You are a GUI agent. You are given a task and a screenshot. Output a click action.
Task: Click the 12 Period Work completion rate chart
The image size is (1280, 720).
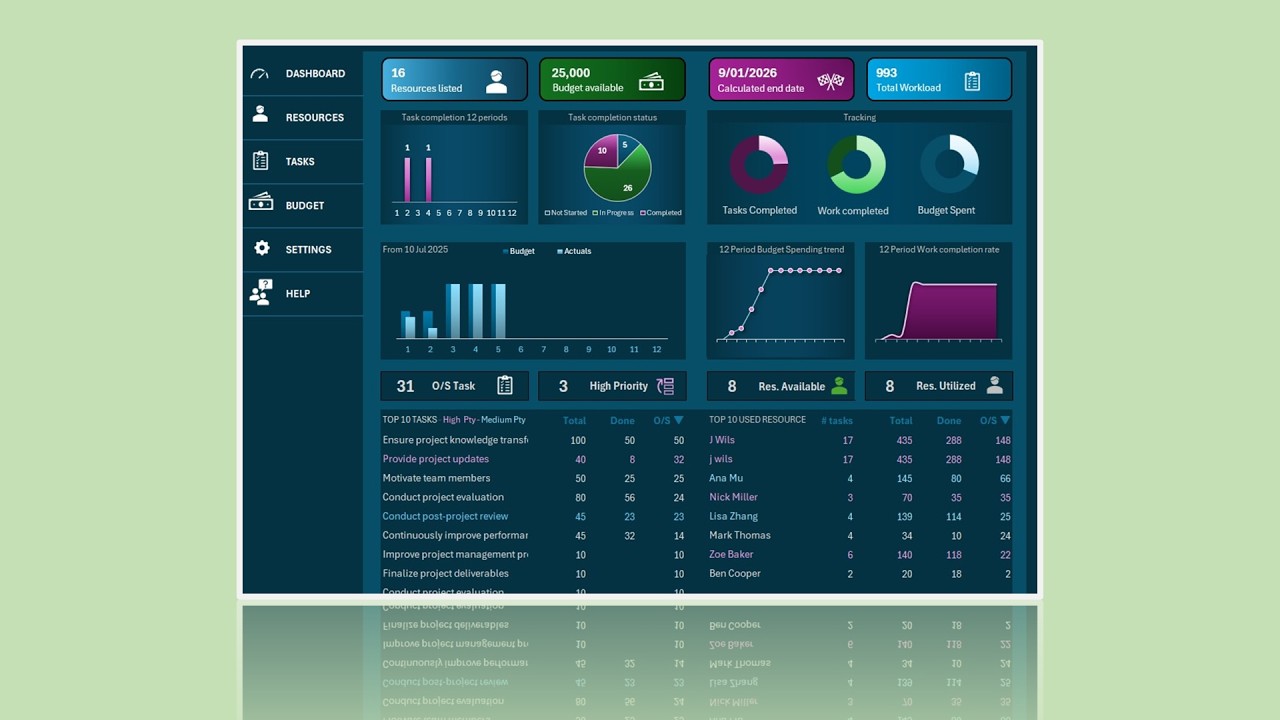tap(939, 300)
